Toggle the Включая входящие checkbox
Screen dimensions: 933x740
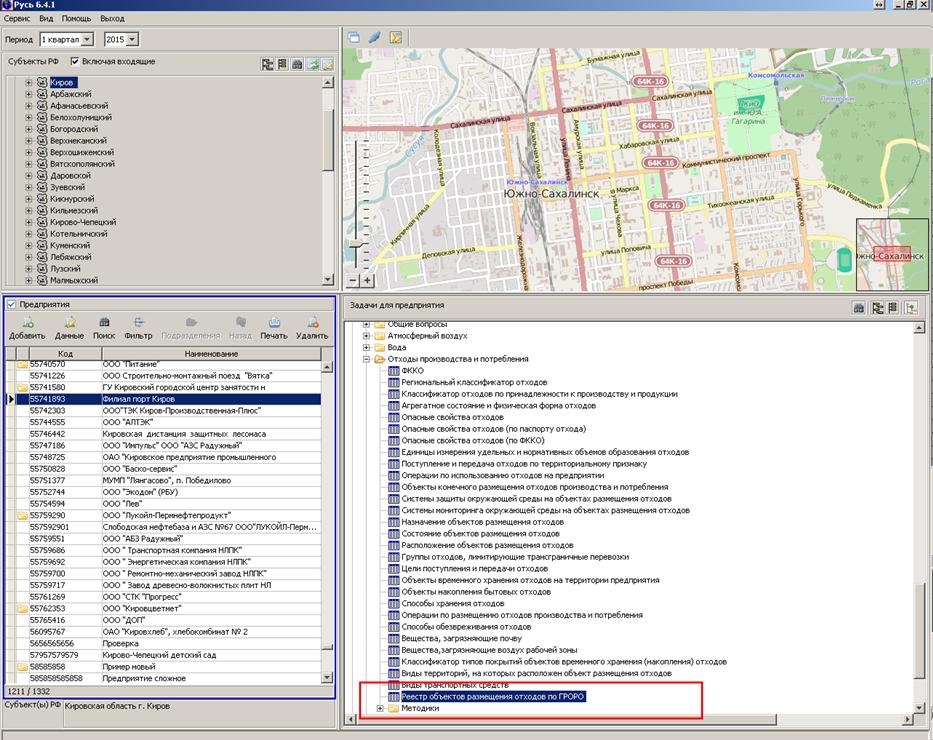click(x=75, y=62)
